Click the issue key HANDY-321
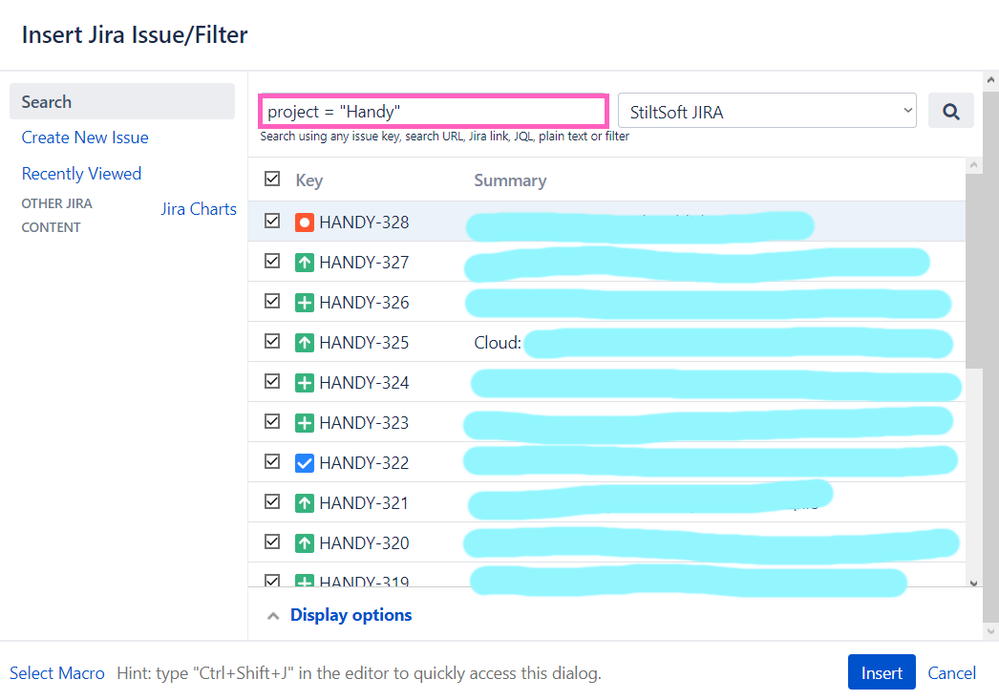999x700 pixels. pyautogui.click(x=364, y=503)
